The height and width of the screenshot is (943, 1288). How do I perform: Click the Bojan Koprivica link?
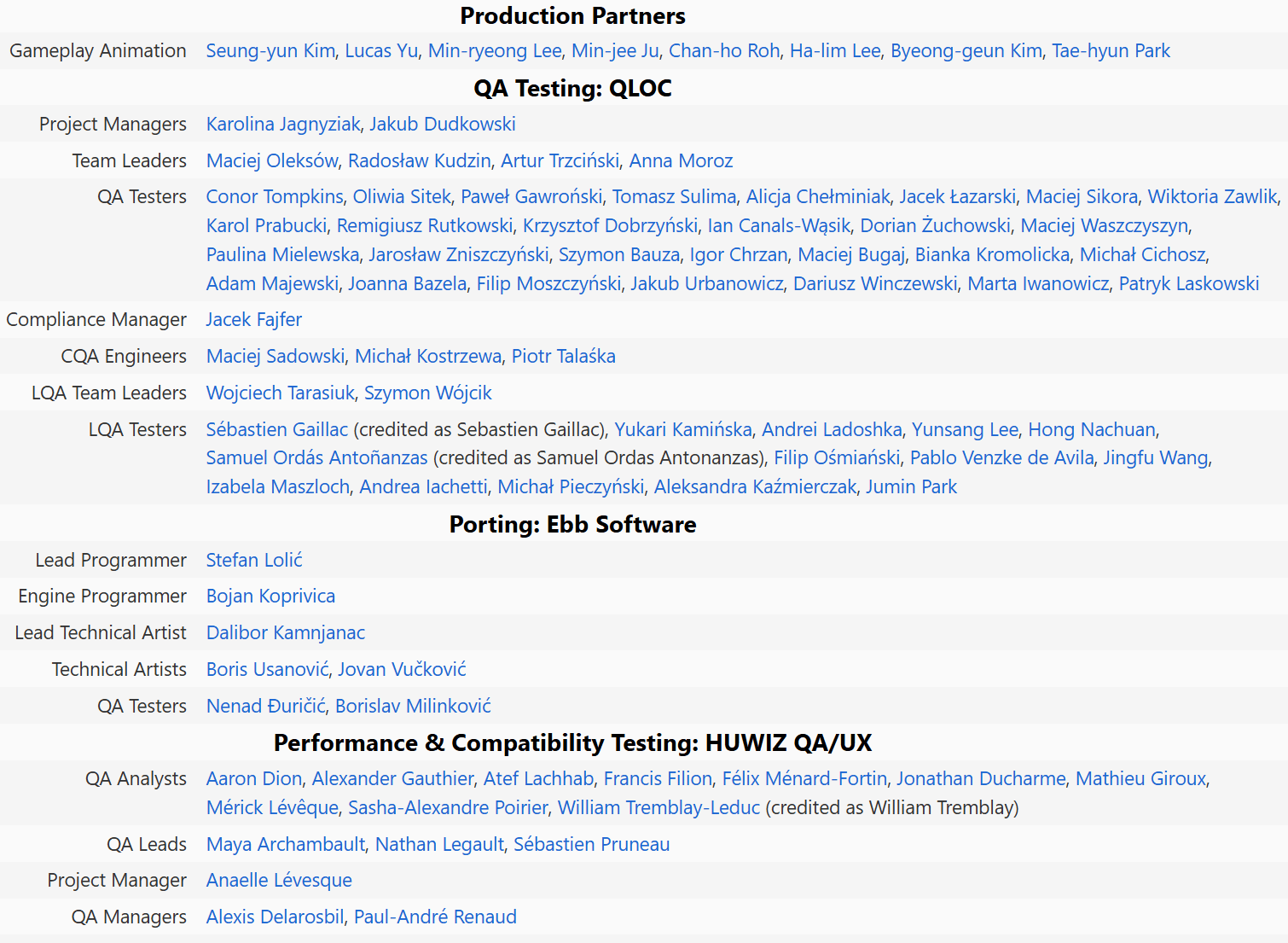(270, 597)
